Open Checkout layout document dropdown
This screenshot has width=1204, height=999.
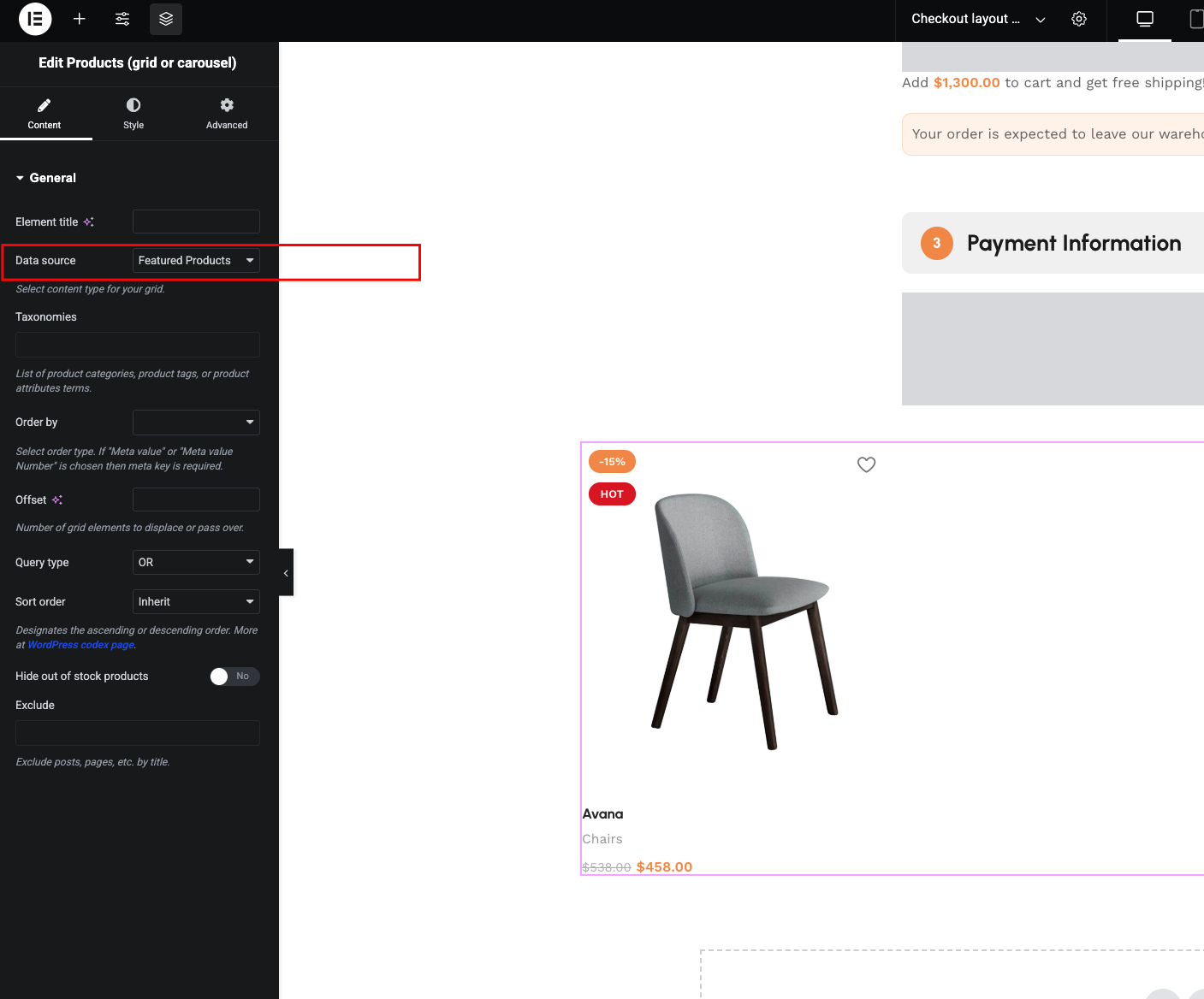click(x=978, y=19)
